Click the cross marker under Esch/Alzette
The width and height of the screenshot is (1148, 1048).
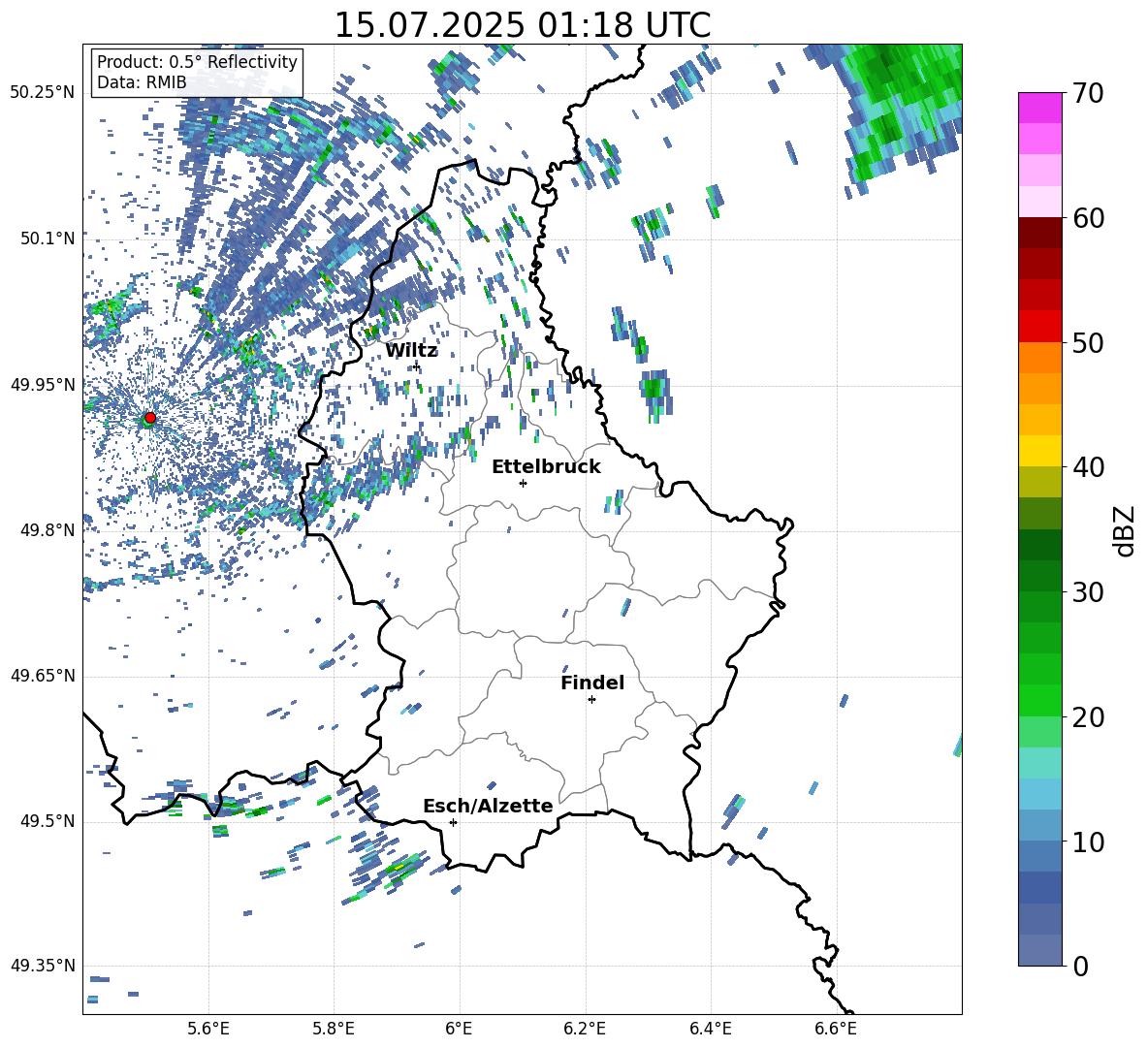pyautogui.click(x=453, y=822)
